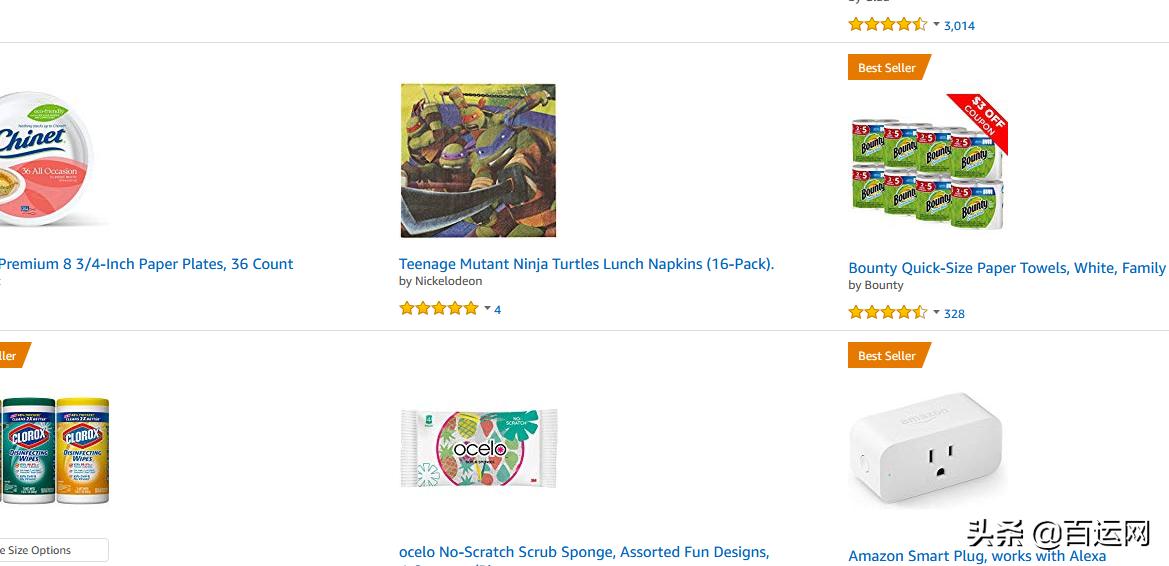Expand rating dropdown arrow beside 3,014 reviews

[x=936, y=25]
